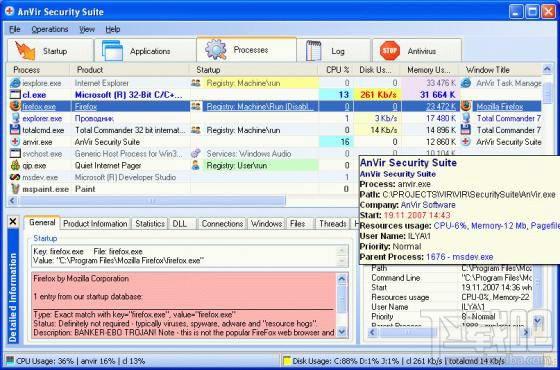
Task: Open the File menu
Action: [x=15, y=29]
